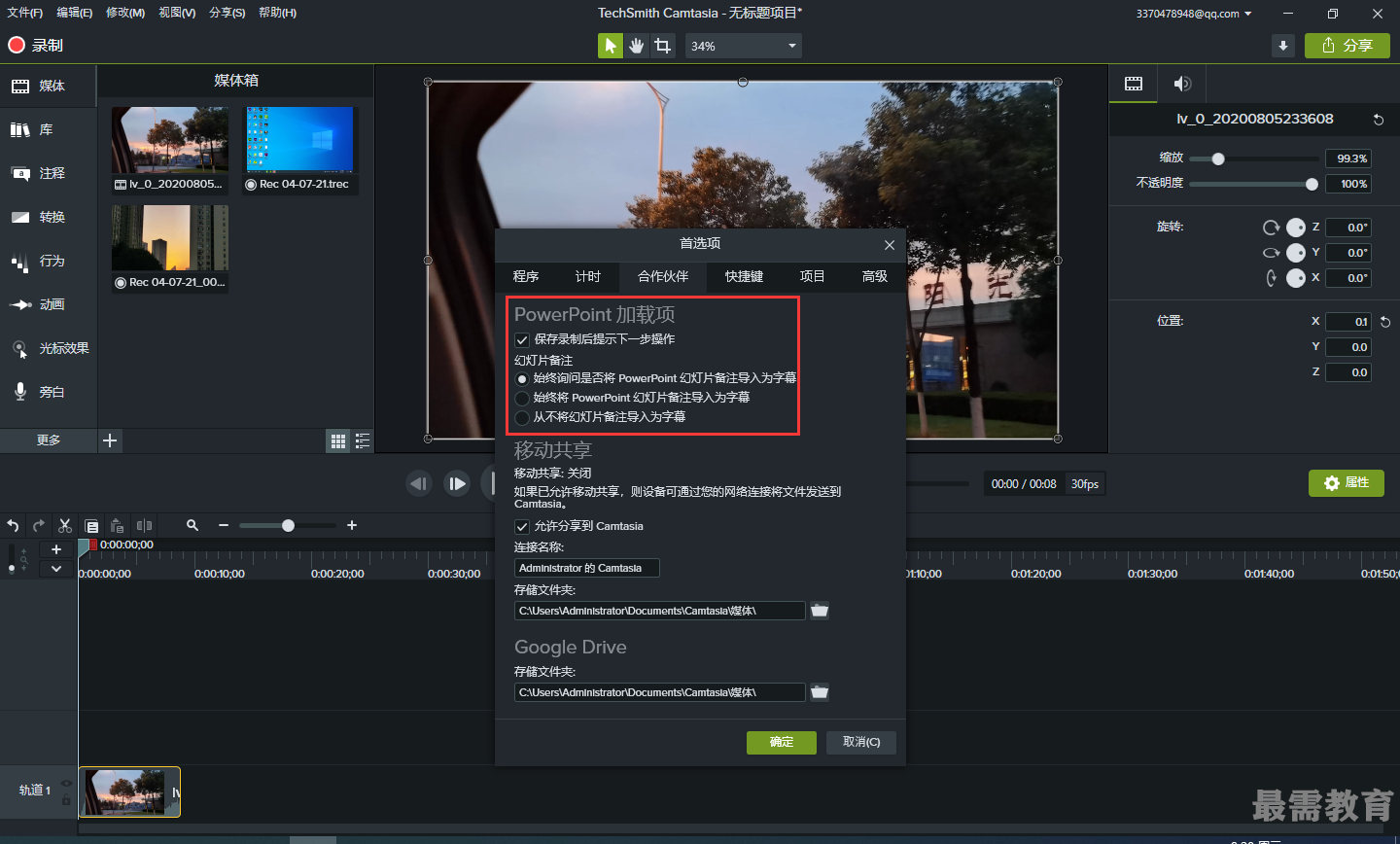Zoom out timeline with minus icon
The image size is (1400, 844).
(x=224, y=525)
